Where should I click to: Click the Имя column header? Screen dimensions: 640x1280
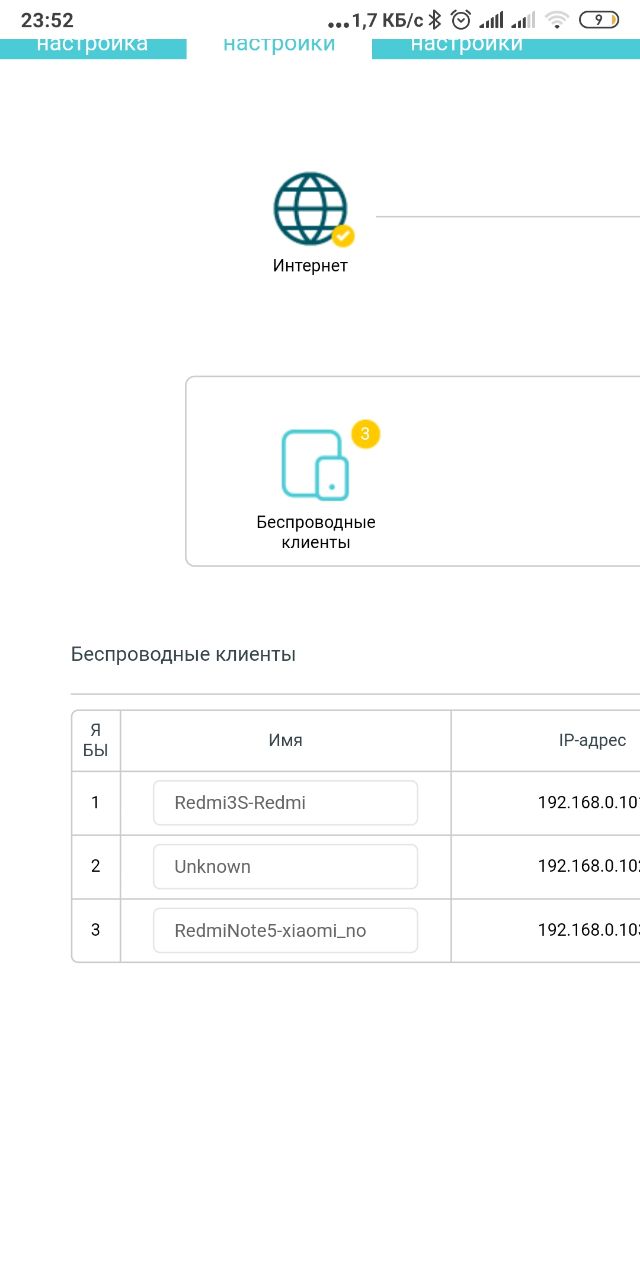(x=285, y=741)
